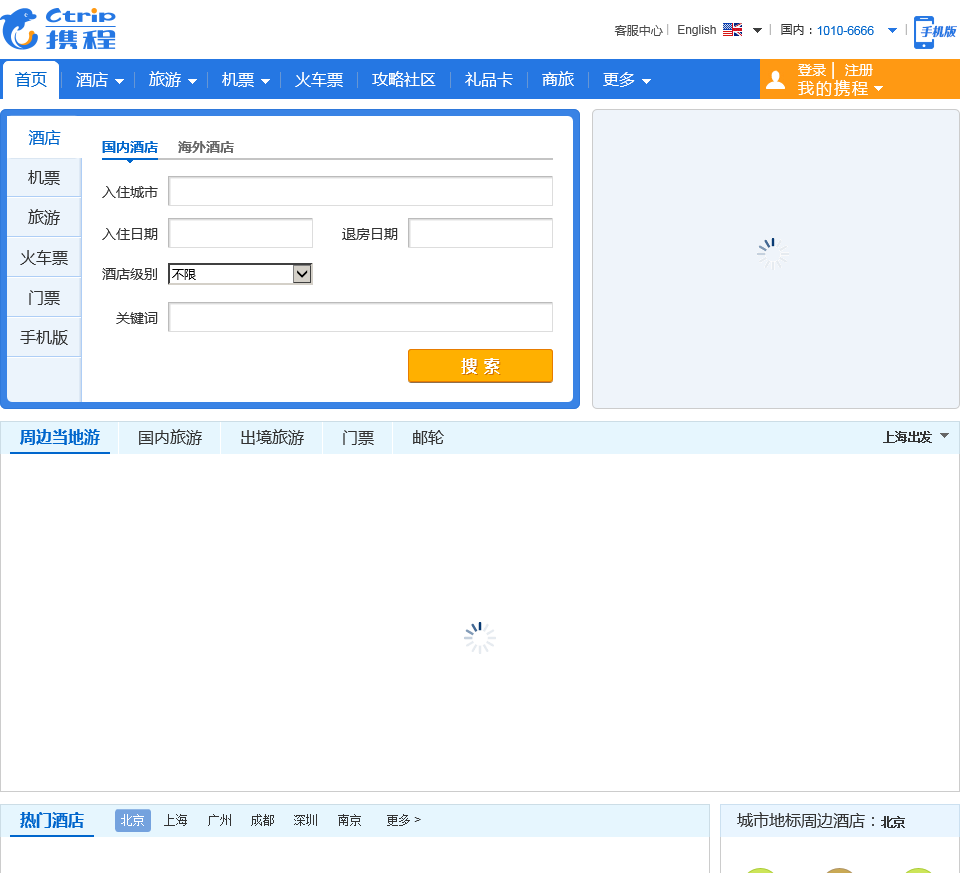Expand the phone number 1010-6666 dropdown arrow
This screenshot has width=960, height=873.
892,31
